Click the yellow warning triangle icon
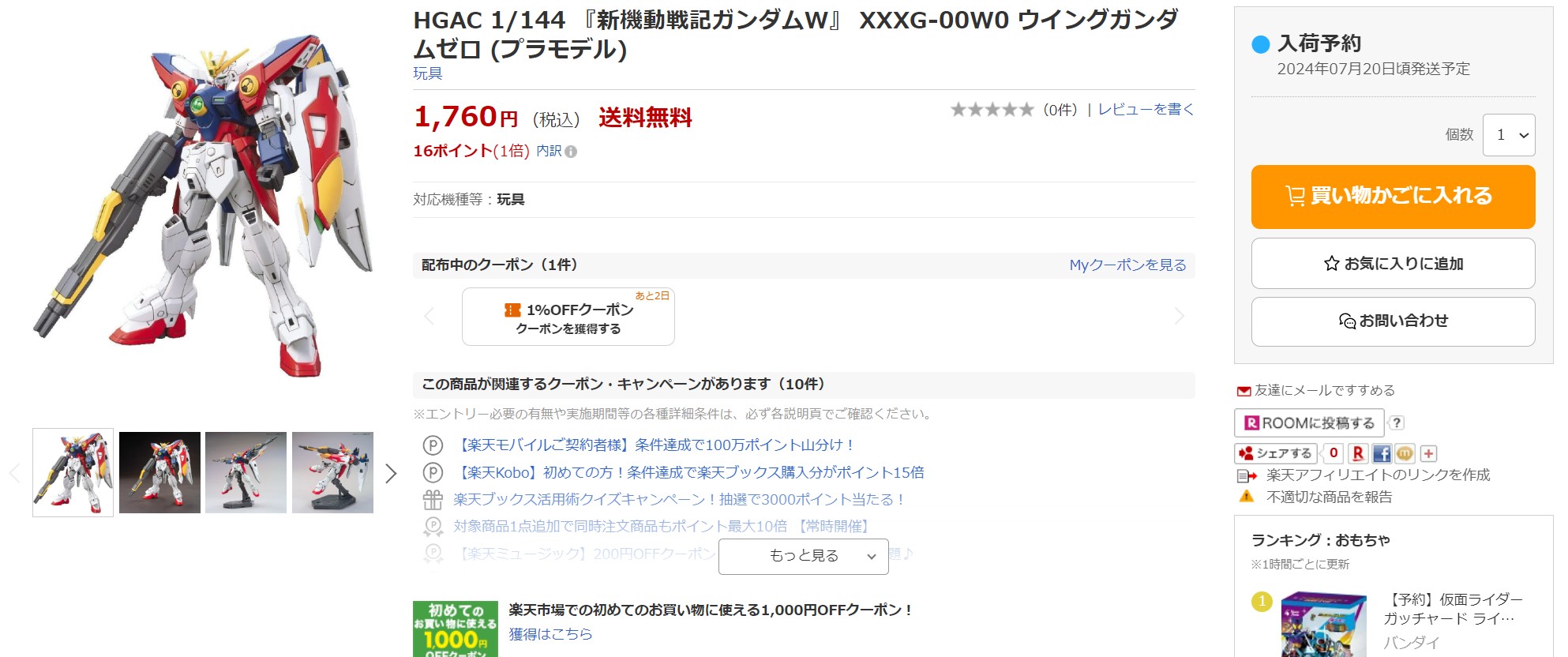This screenshot has height=657, width=1568. [x=1246, y=497]
